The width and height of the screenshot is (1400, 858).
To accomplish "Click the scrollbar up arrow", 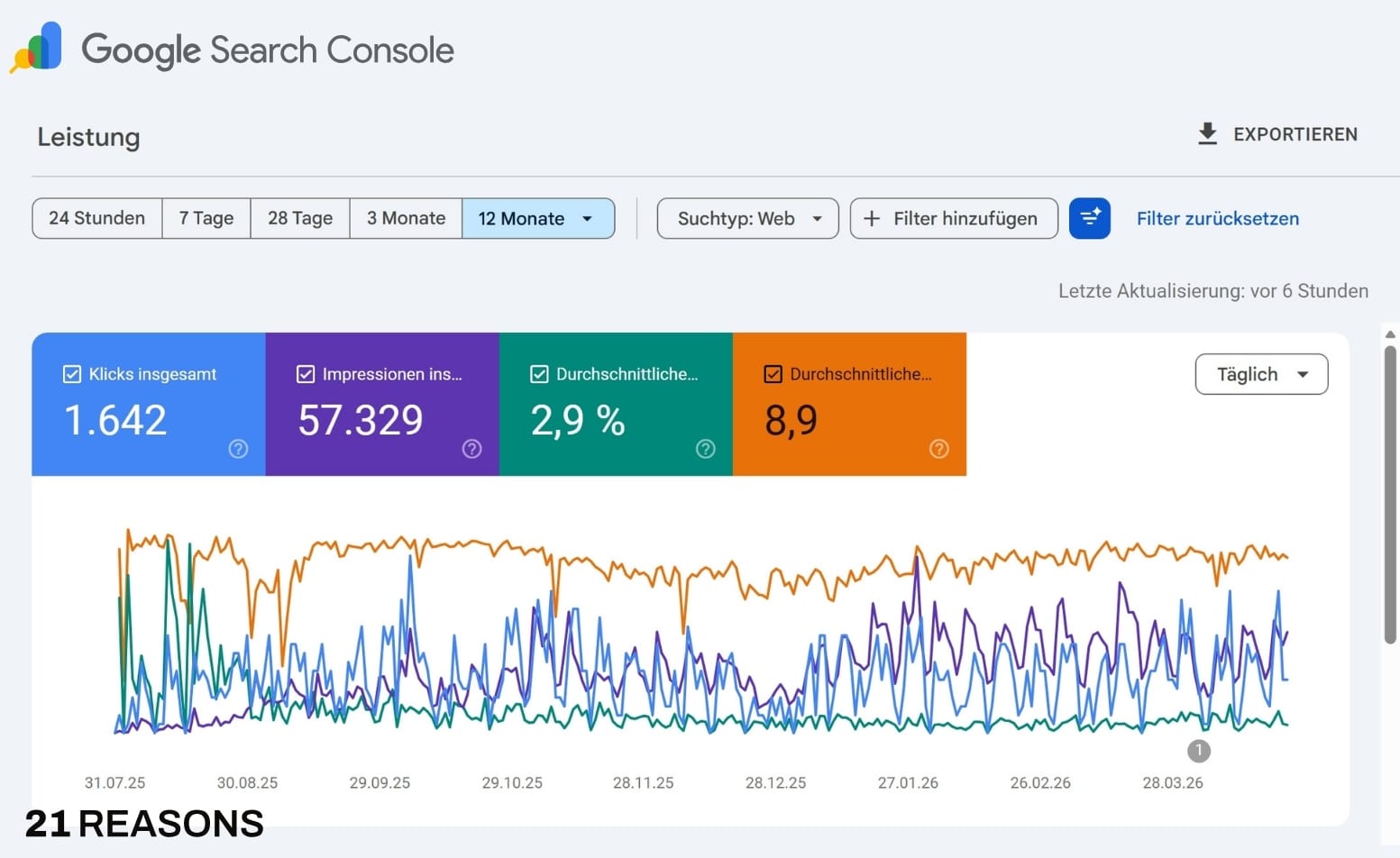I will tap(1390, 334).
